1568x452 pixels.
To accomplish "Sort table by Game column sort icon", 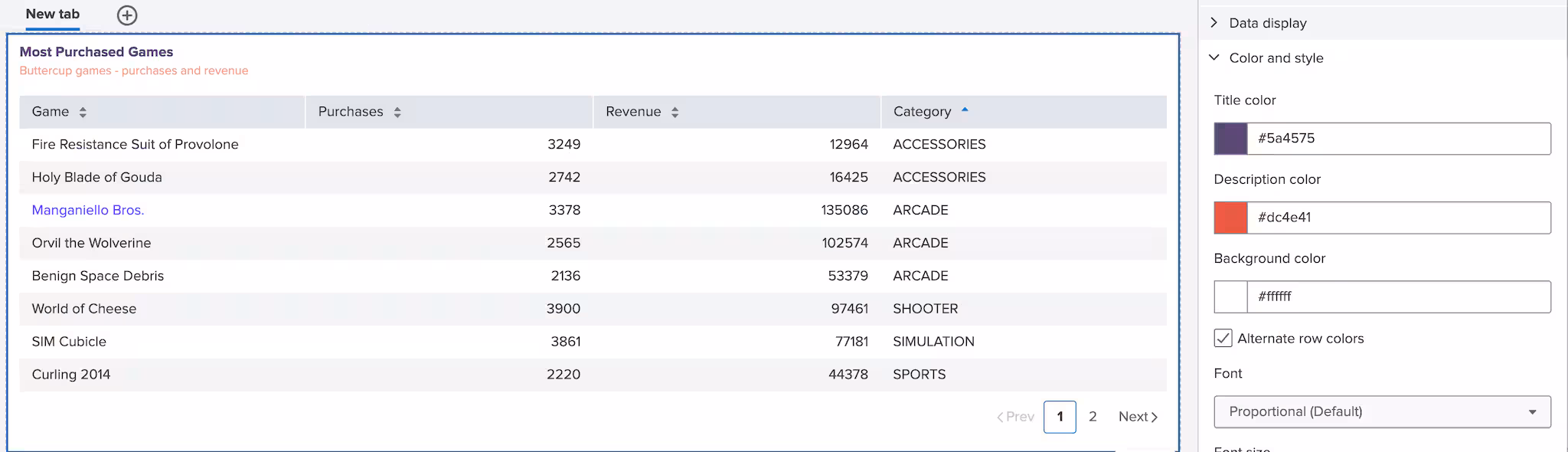I will click(83, 113).
